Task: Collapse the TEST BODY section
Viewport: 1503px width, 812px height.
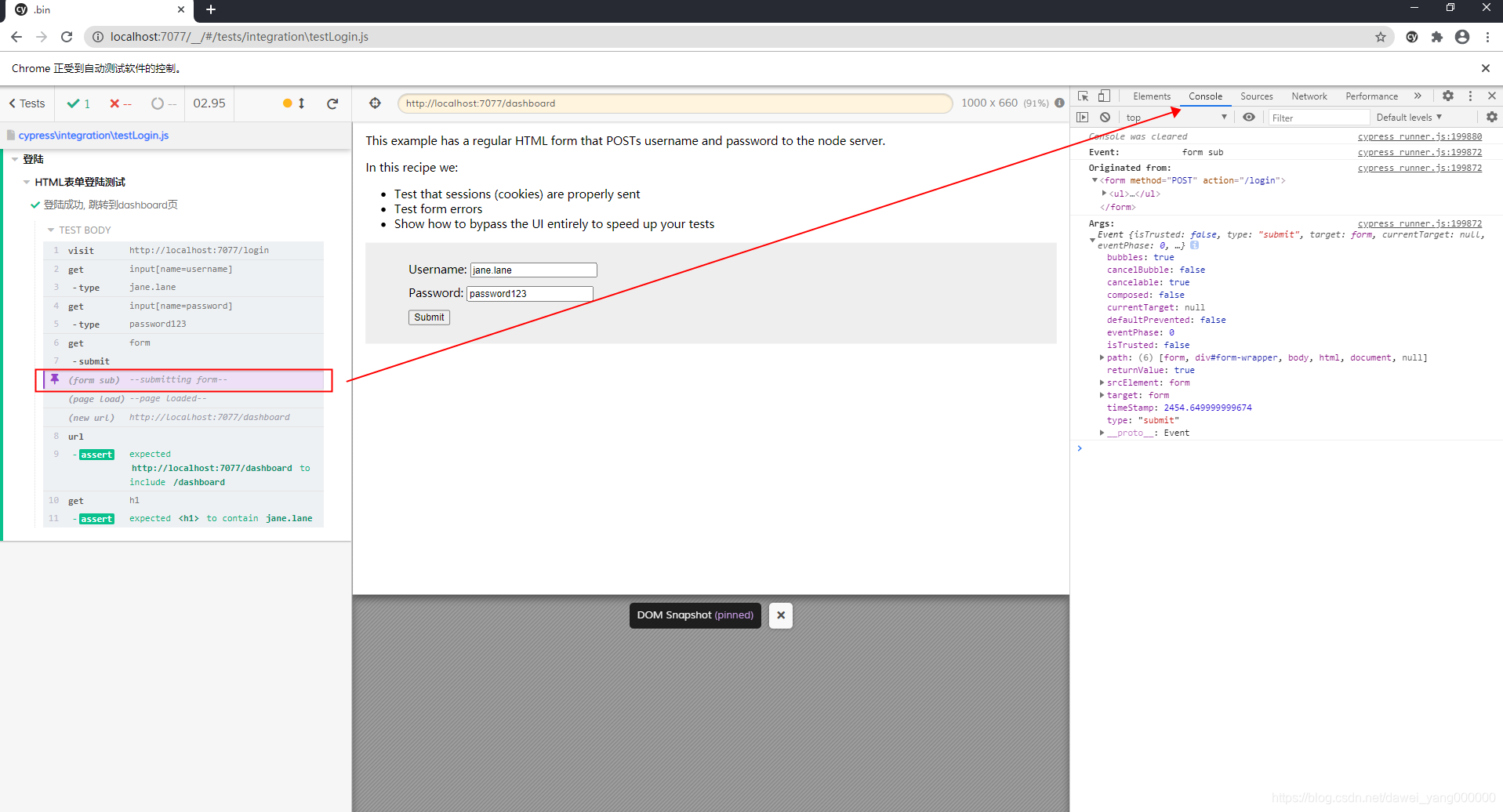Action: pyautogui.click(x=51, y=230)
